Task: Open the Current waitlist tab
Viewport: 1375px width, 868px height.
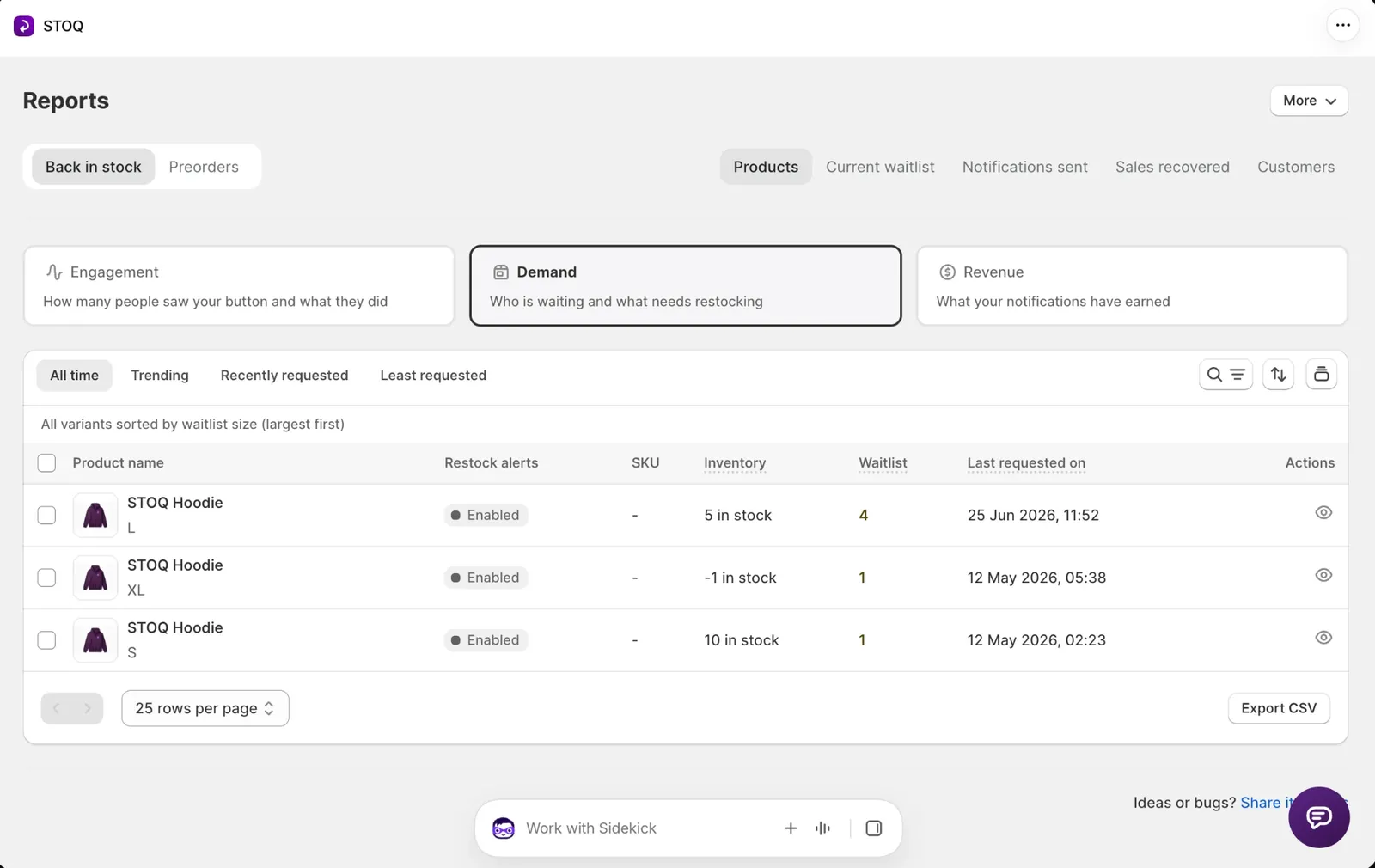Action: click(x=880, y=167)
